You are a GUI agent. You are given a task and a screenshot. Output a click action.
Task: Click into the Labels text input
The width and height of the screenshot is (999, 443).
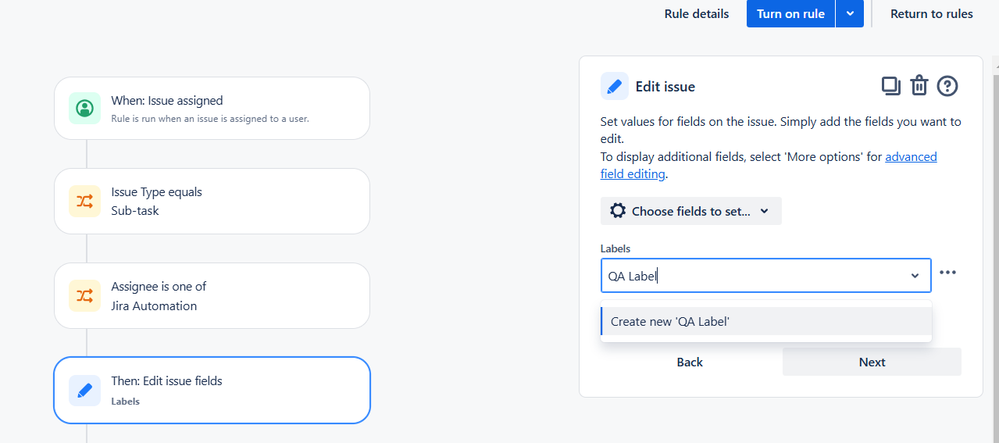coord(750,275)
